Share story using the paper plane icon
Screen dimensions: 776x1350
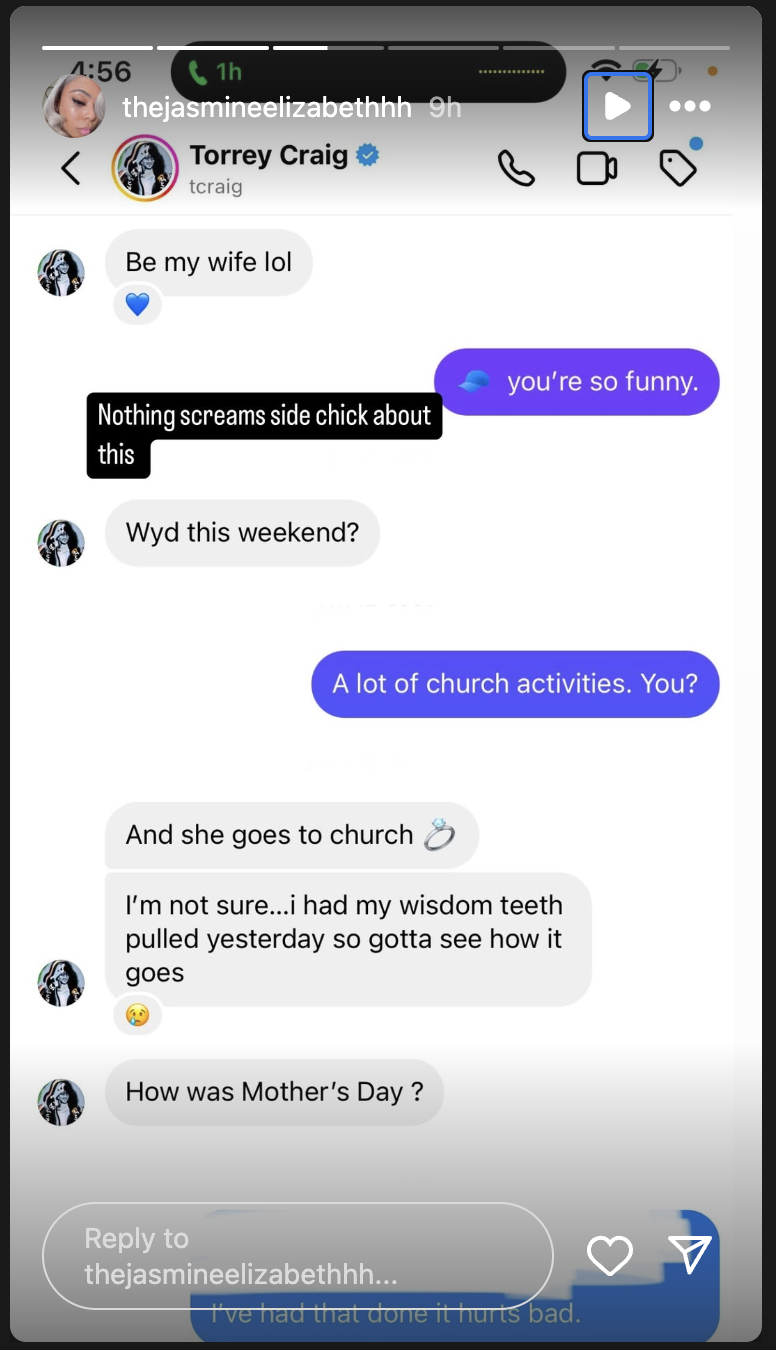coord(690,1254)
